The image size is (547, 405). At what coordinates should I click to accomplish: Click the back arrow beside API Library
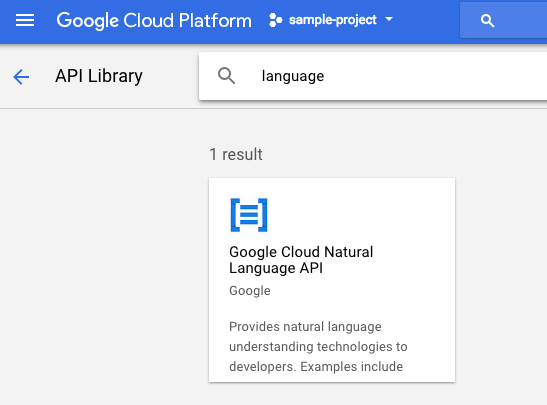[21, 76]
